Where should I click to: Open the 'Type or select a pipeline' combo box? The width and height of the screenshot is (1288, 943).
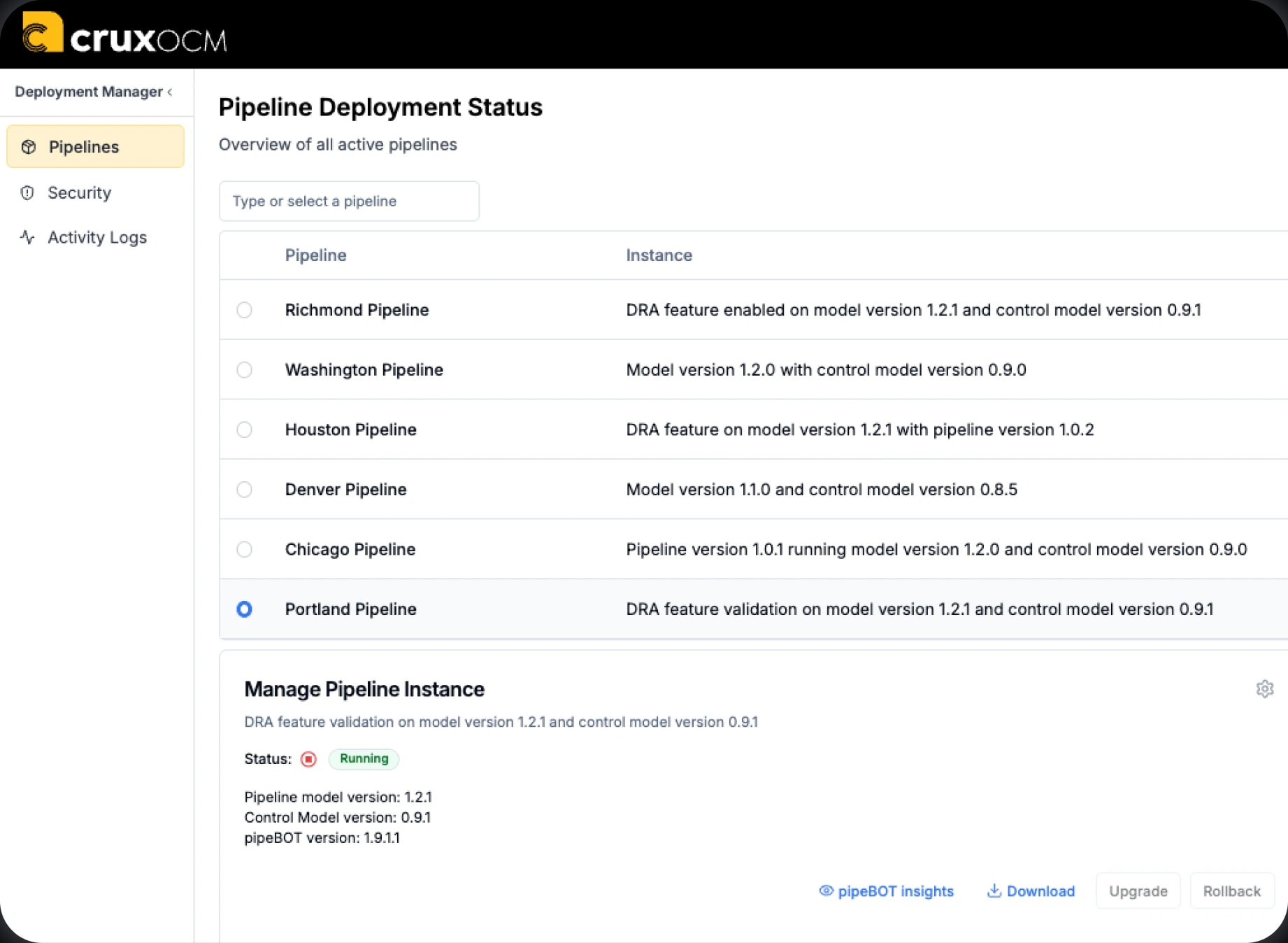click(349, 201)
